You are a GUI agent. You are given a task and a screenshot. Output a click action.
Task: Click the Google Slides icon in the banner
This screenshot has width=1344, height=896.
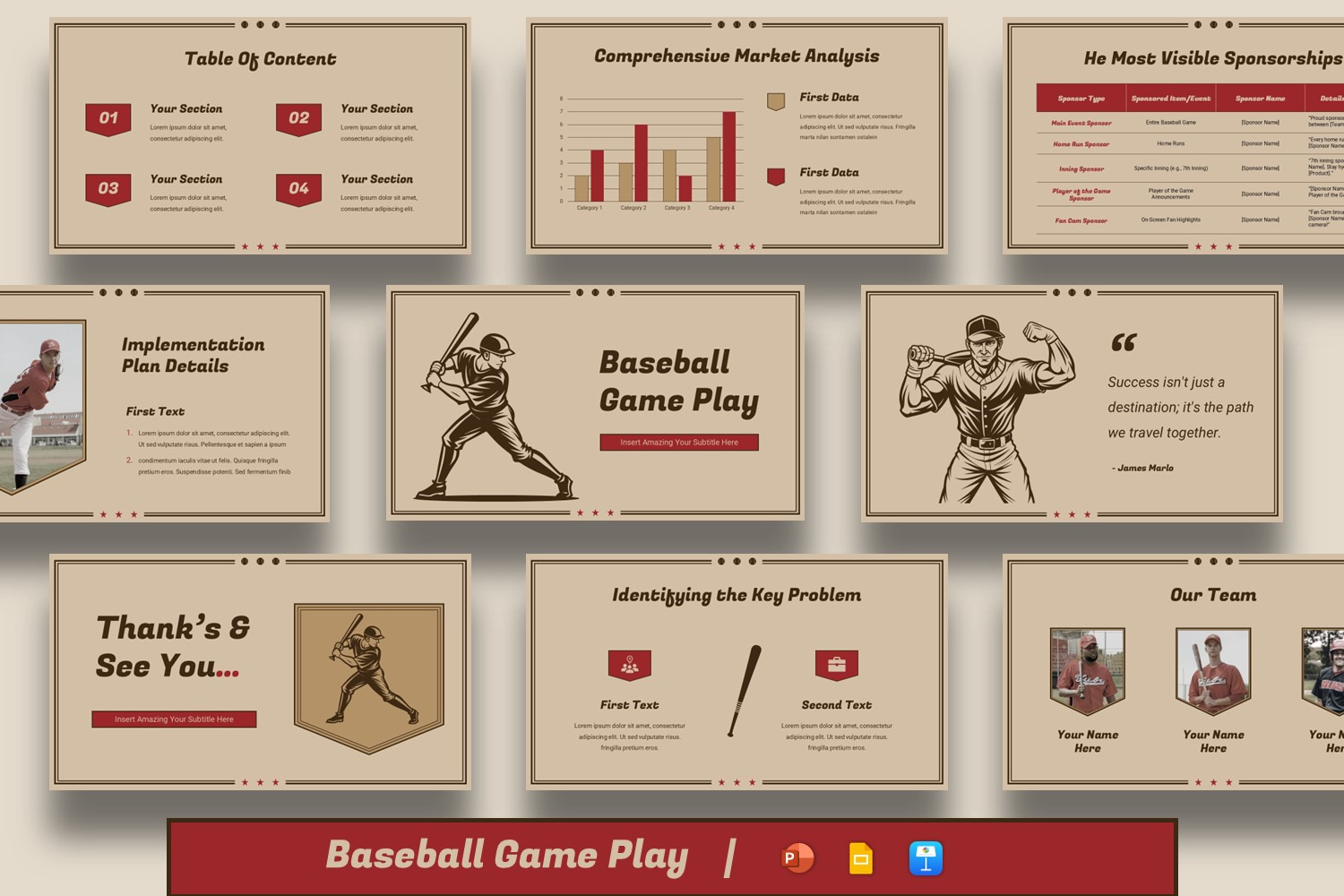(x=861, y=858)
